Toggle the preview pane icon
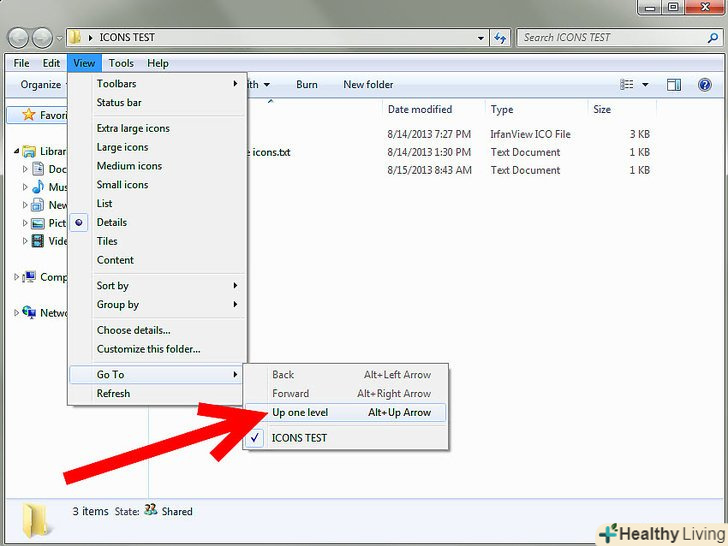The image size is (728, 546). click(x=674, y=85)
